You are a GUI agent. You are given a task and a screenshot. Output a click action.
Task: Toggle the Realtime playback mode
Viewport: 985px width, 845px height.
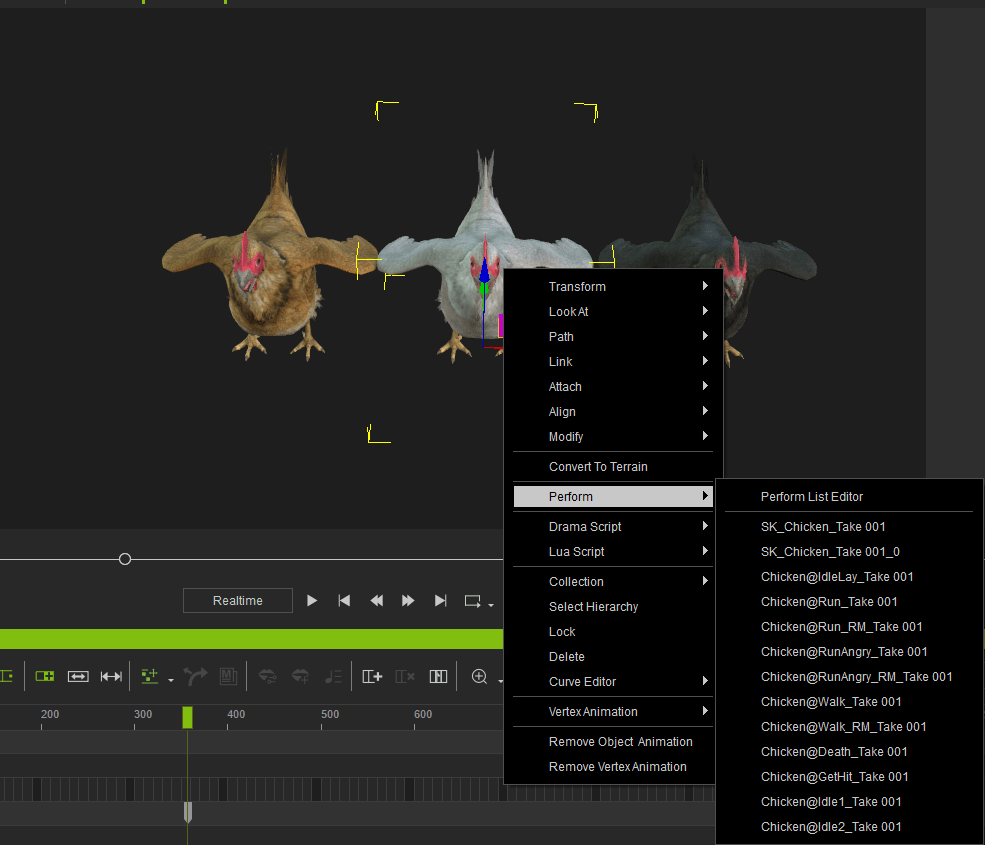238,601
